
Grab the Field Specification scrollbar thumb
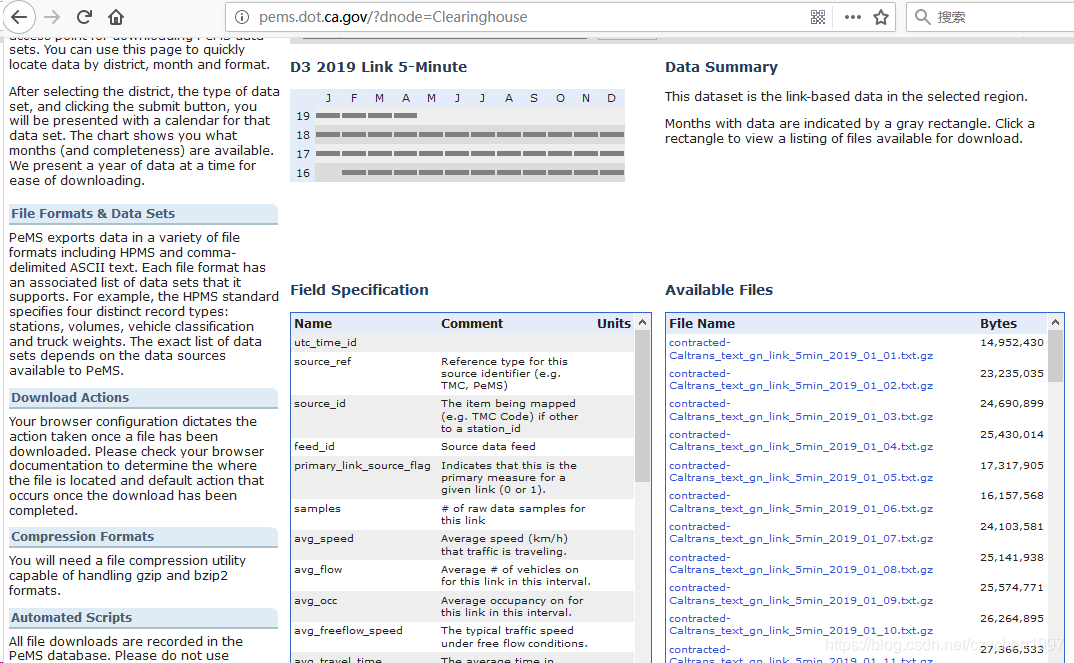(x=642, y=406)
